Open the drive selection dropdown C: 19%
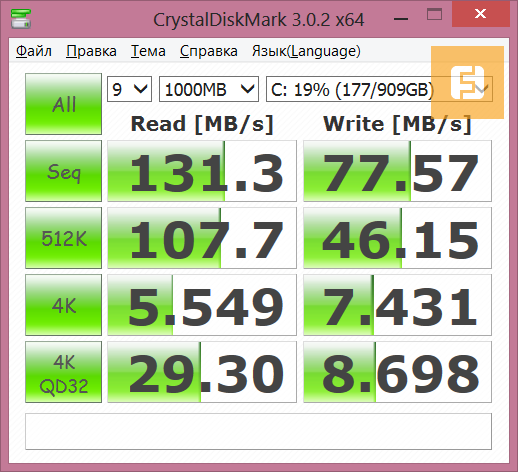Viewport: 518px width, 472px height. point(379,89)
